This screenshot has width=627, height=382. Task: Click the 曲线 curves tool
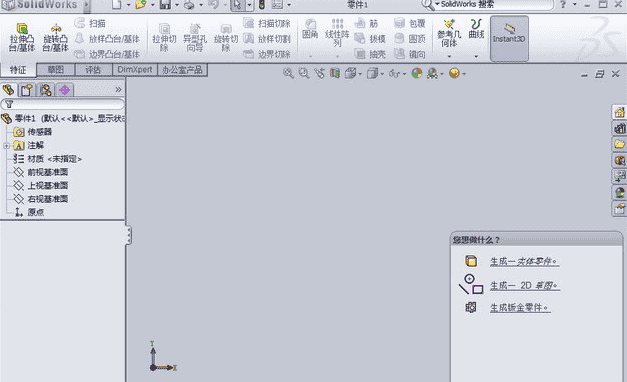pyautogui.click(x=476, y=29)
